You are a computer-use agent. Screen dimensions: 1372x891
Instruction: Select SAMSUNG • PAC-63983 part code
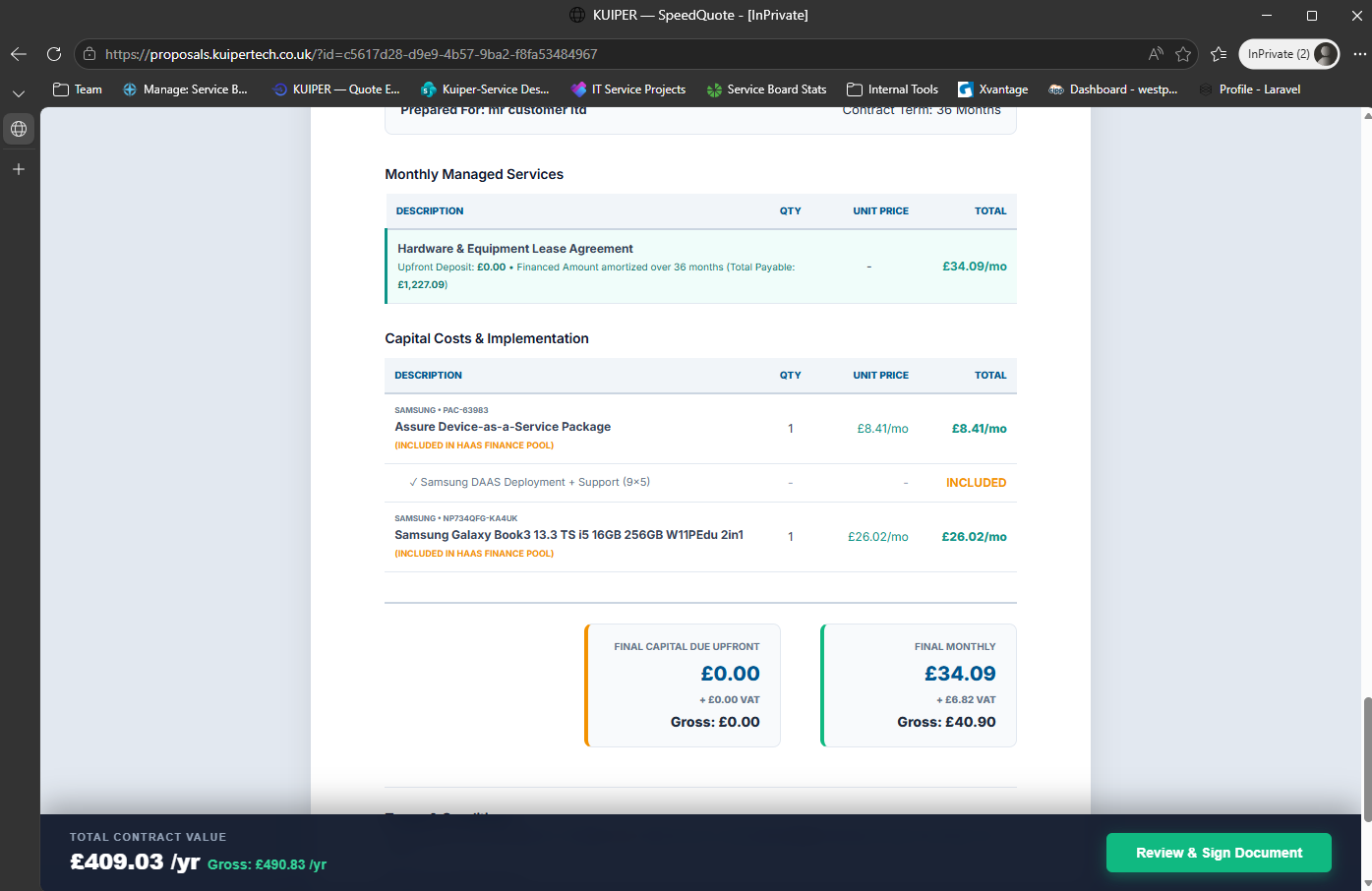pyautogui.click(x=442, y=410)
